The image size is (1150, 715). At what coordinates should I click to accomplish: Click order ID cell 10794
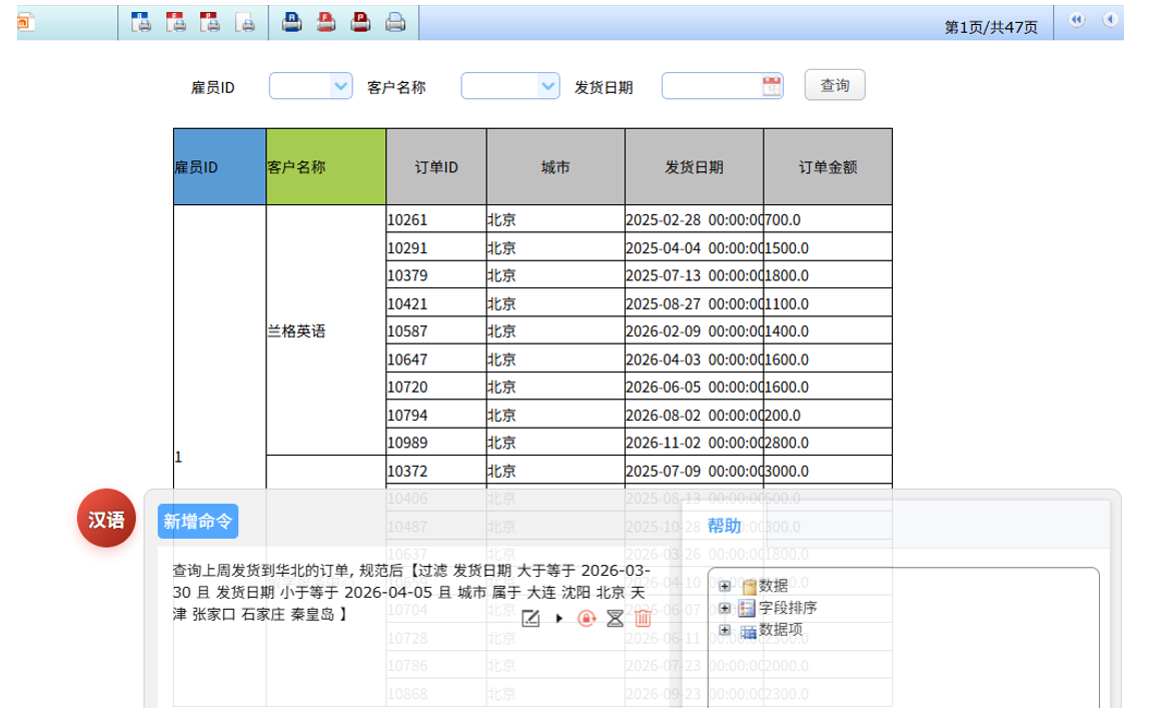(436, 415)
